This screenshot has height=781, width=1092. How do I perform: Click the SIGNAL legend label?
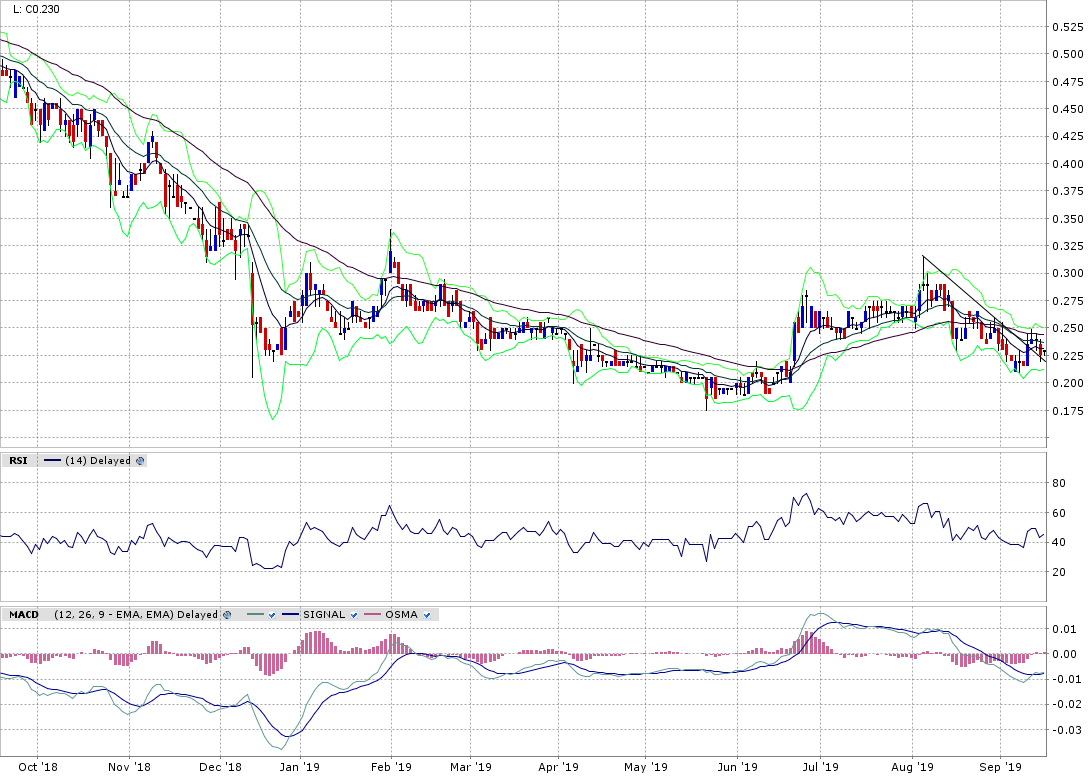[324, 615]
